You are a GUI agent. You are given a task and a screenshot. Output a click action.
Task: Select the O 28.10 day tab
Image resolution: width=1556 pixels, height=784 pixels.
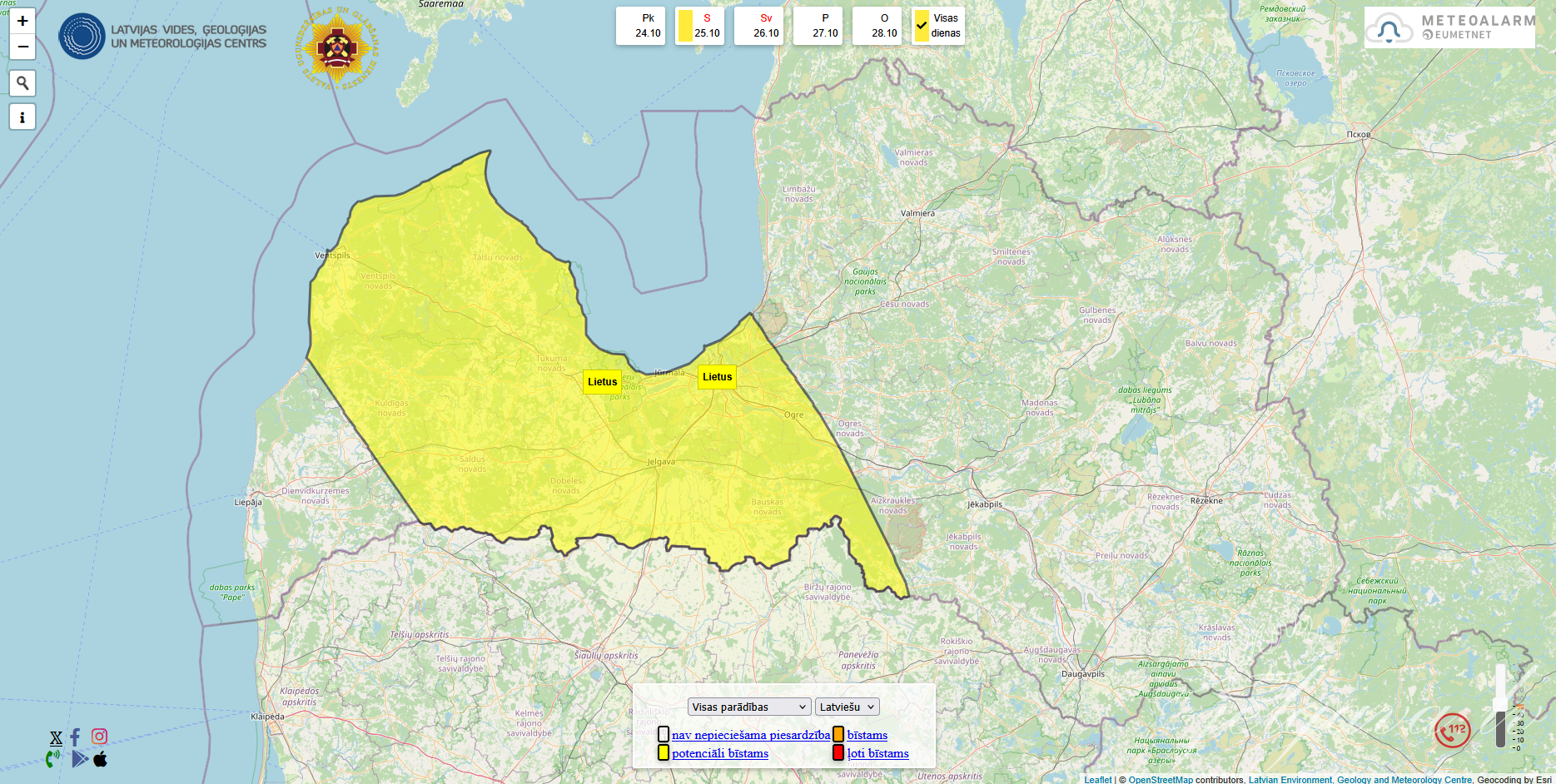pos(883,26)
